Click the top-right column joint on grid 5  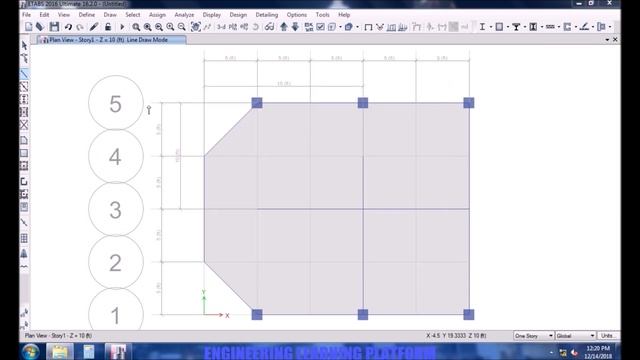point(469,103)
